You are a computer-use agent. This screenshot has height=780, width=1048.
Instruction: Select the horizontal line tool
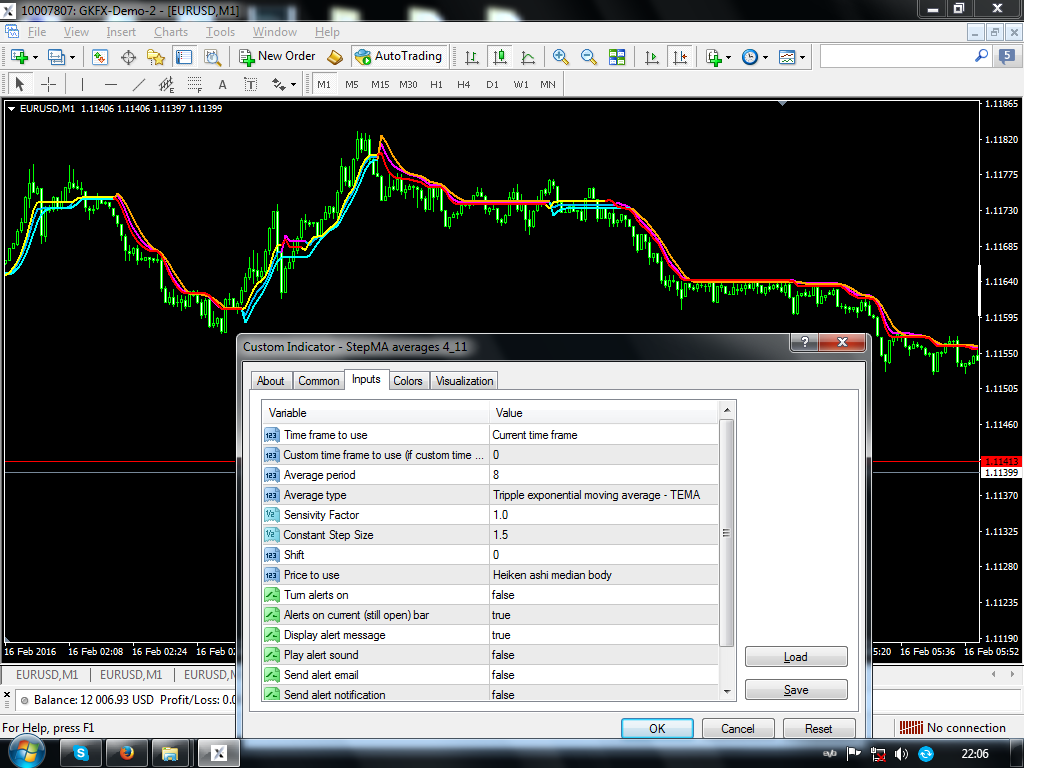coord(111,84)
